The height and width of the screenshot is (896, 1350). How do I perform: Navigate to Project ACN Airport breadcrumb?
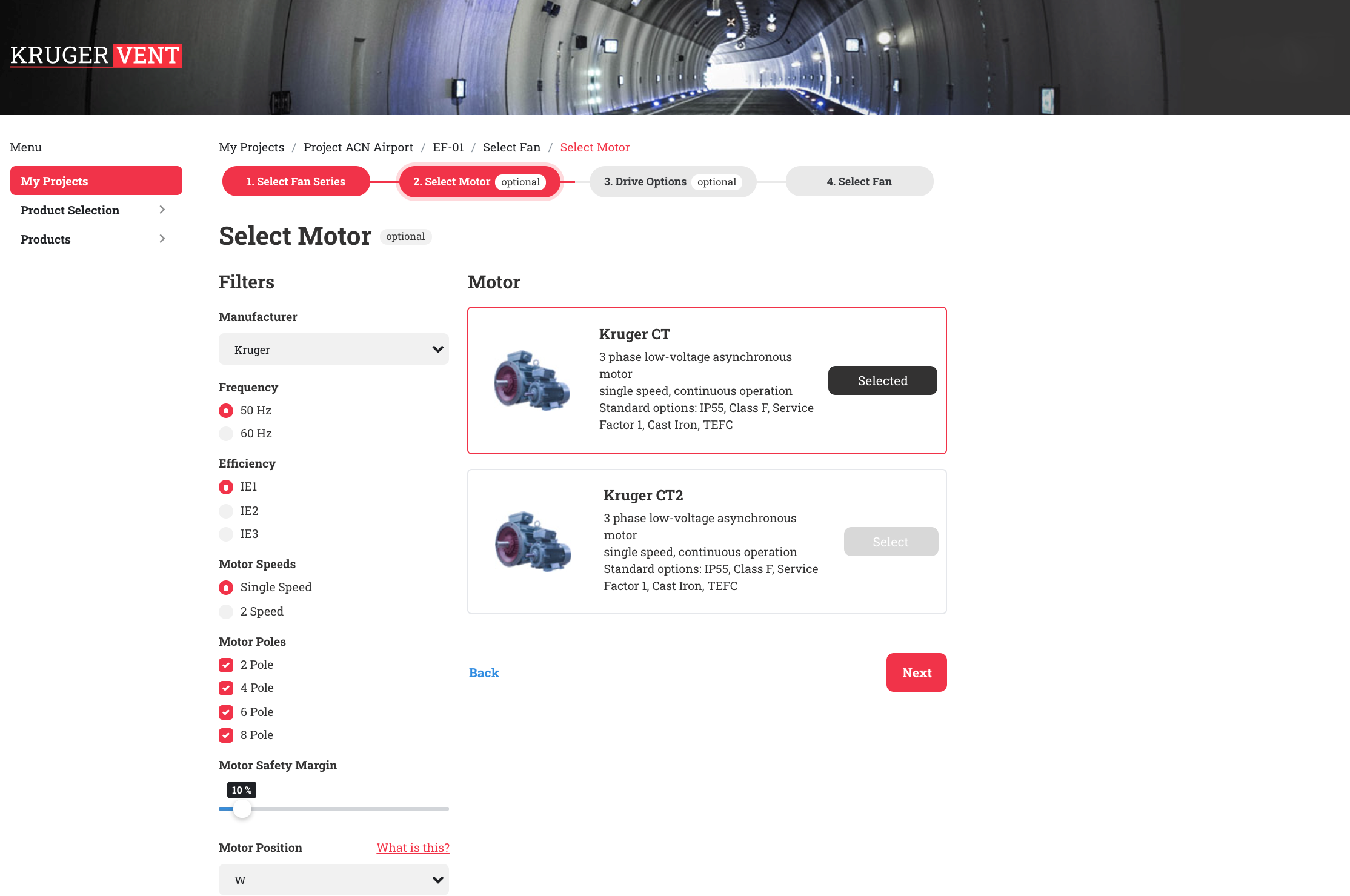point(358,147)
